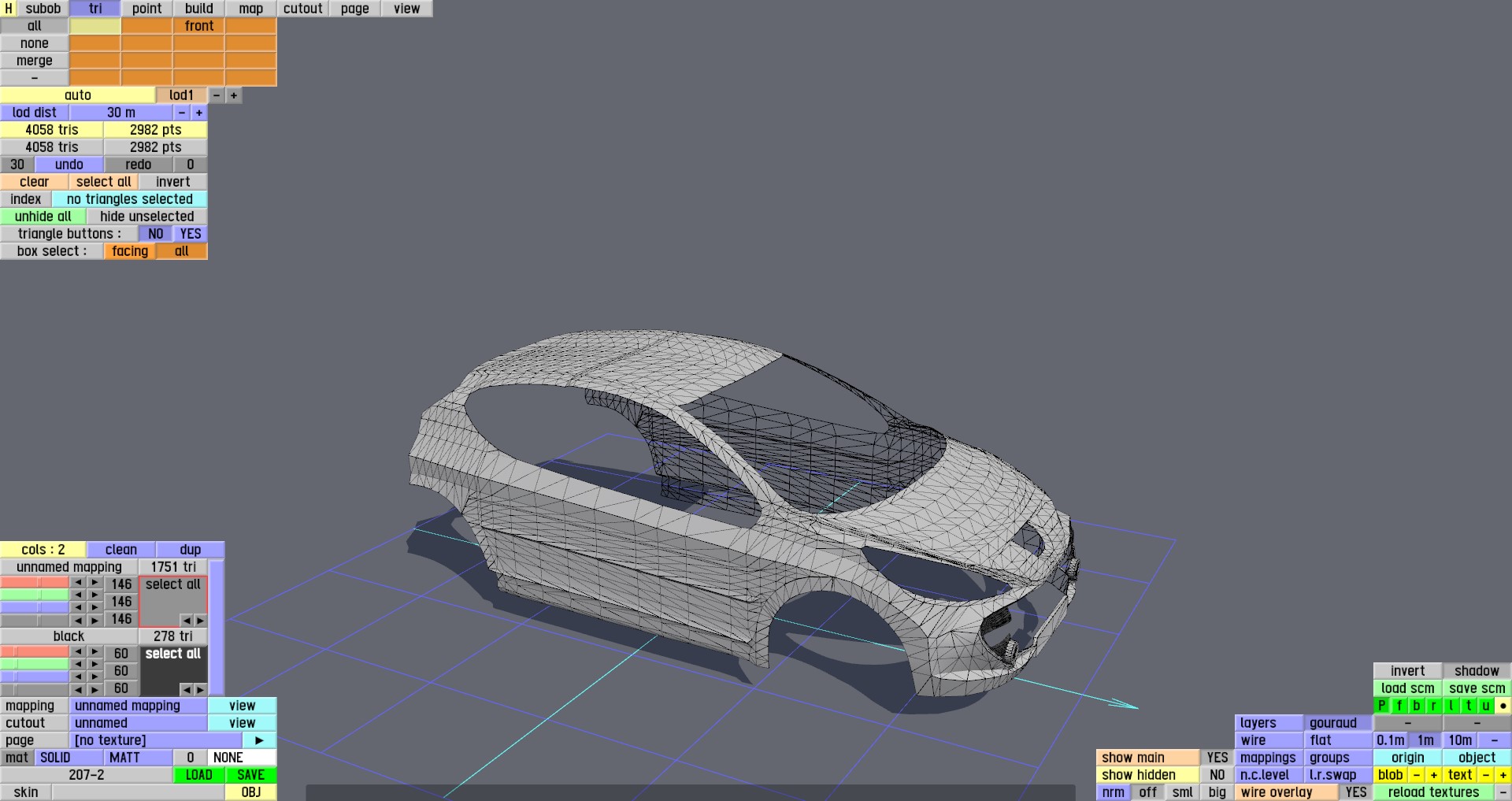This screenshot has height=801, width=1512.
Task: Click the front group cell in grid
Action: click(x=198, y=26)
